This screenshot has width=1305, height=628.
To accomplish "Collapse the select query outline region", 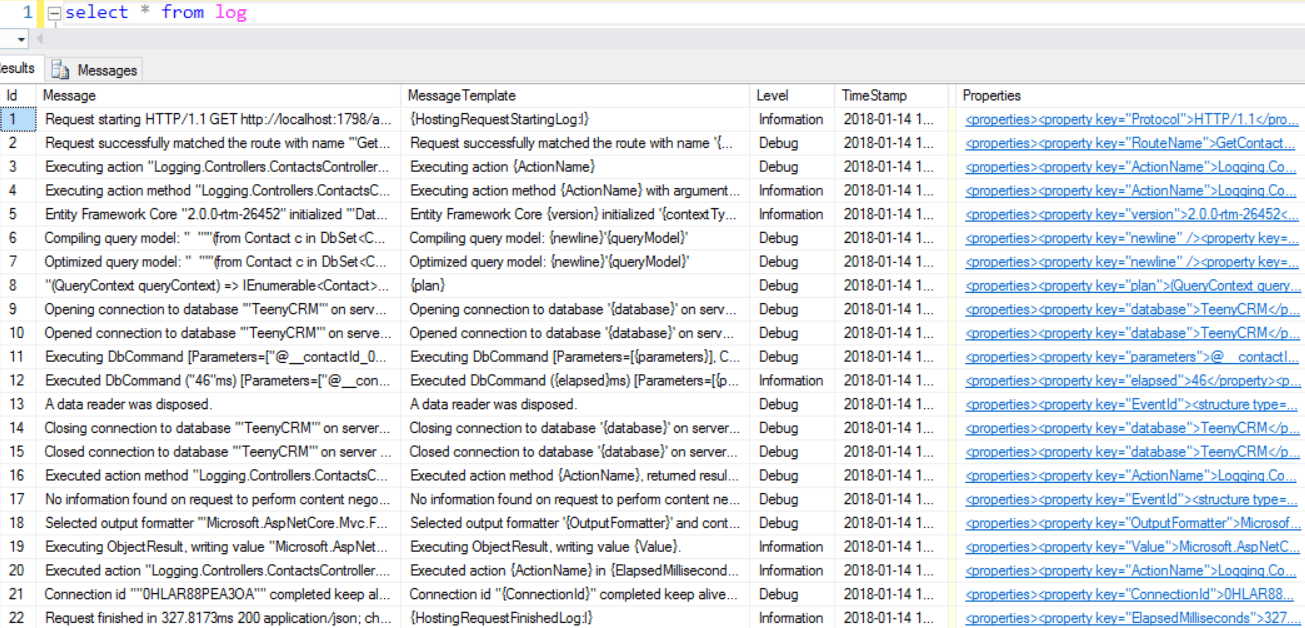I will click(x=55, y=13).
